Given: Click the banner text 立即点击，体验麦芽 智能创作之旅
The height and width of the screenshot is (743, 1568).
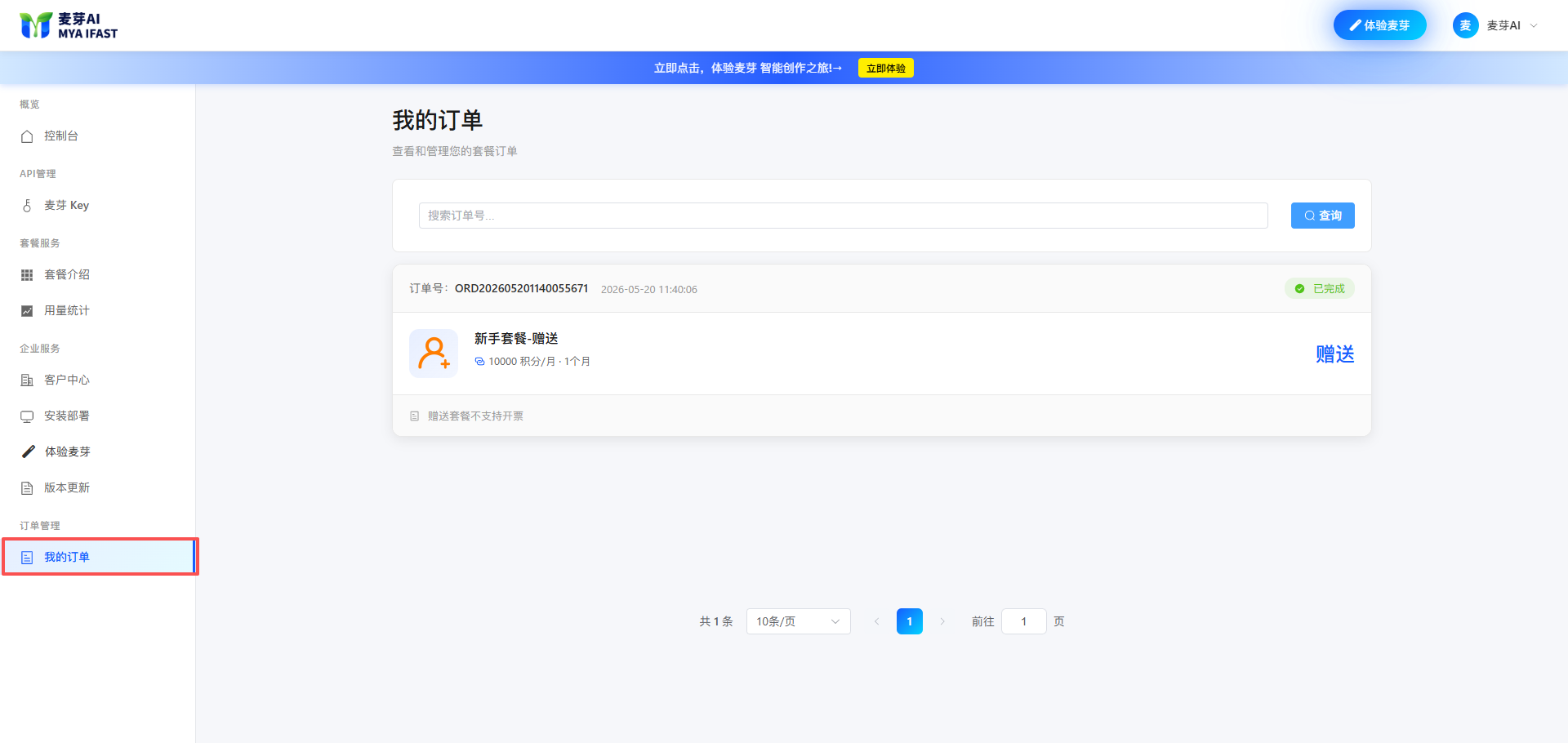Looking at the screenshot, I should tap(747, 69).
